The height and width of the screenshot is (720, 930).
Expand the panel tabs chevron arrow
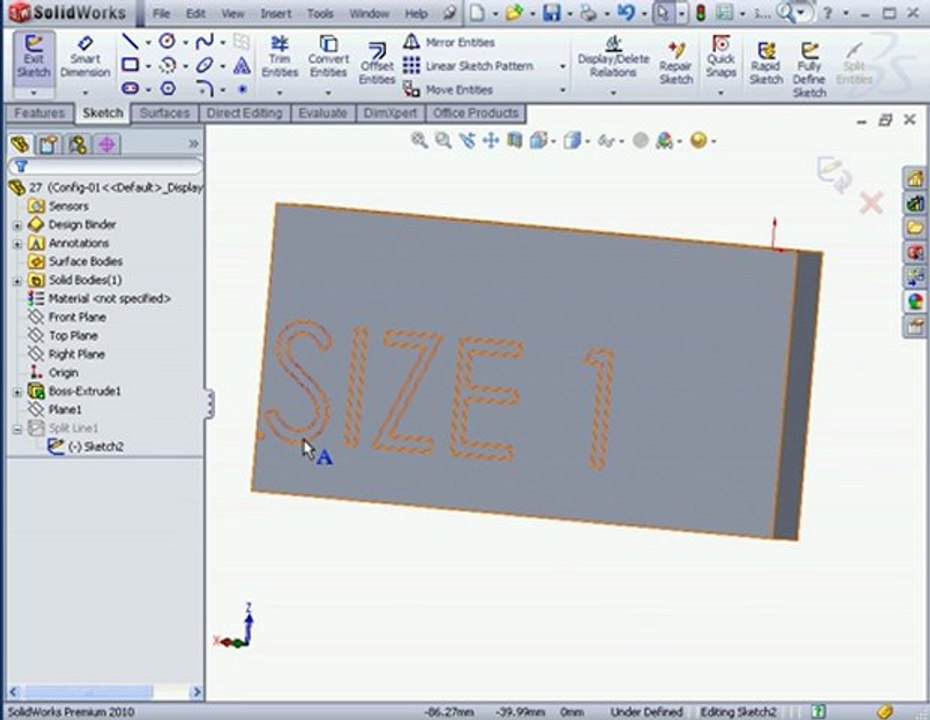tap(193, 144)
